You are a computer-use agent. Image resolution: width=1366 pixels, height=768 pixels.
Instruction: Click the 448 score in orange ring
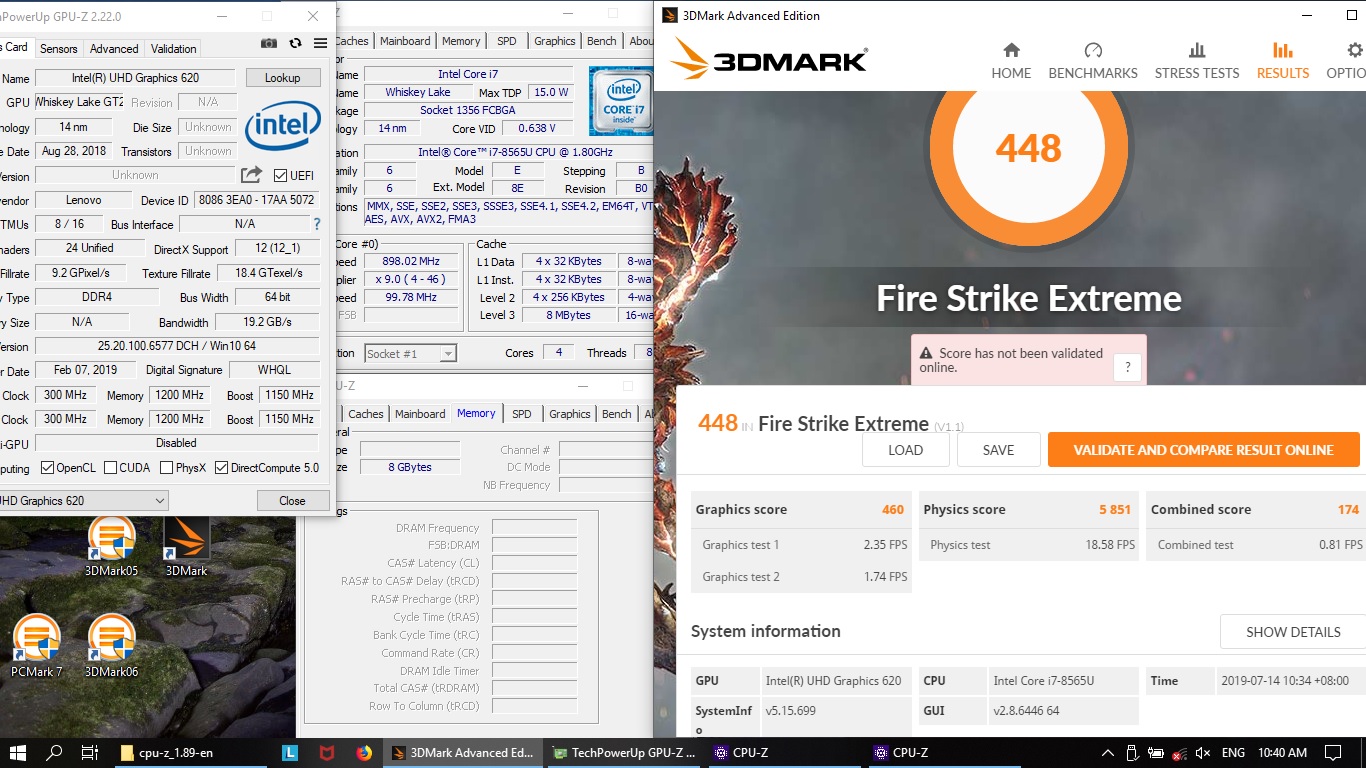(x=1028, y=149)
